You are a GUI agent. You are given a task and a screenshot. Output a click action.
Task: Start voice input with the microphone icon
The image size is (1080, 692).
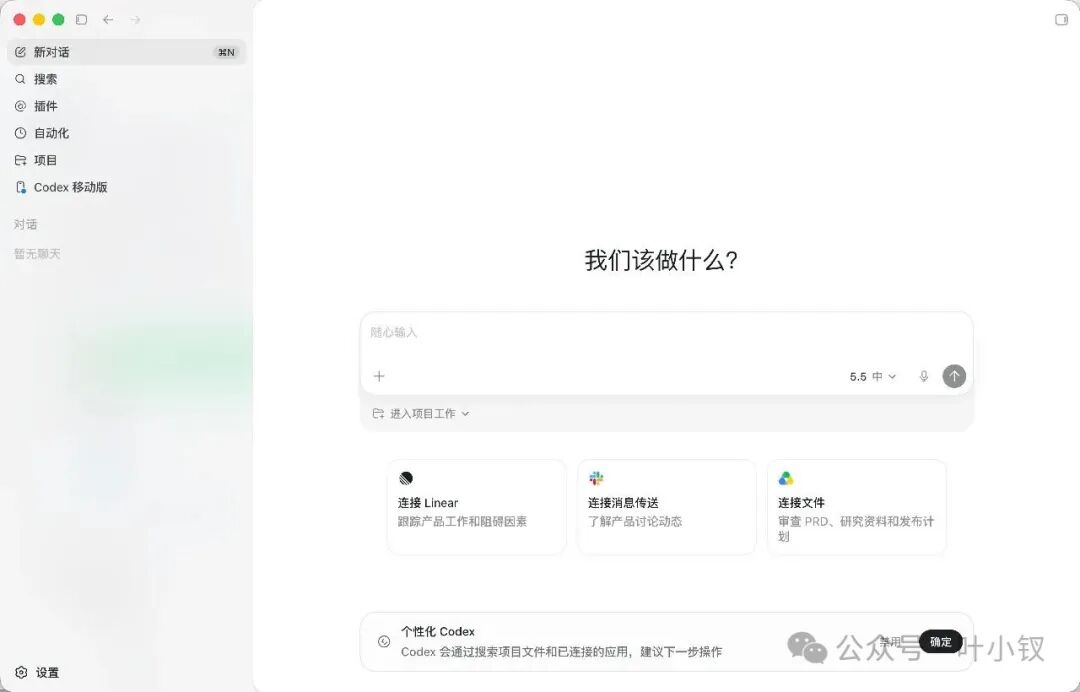[x=924, y=376]
